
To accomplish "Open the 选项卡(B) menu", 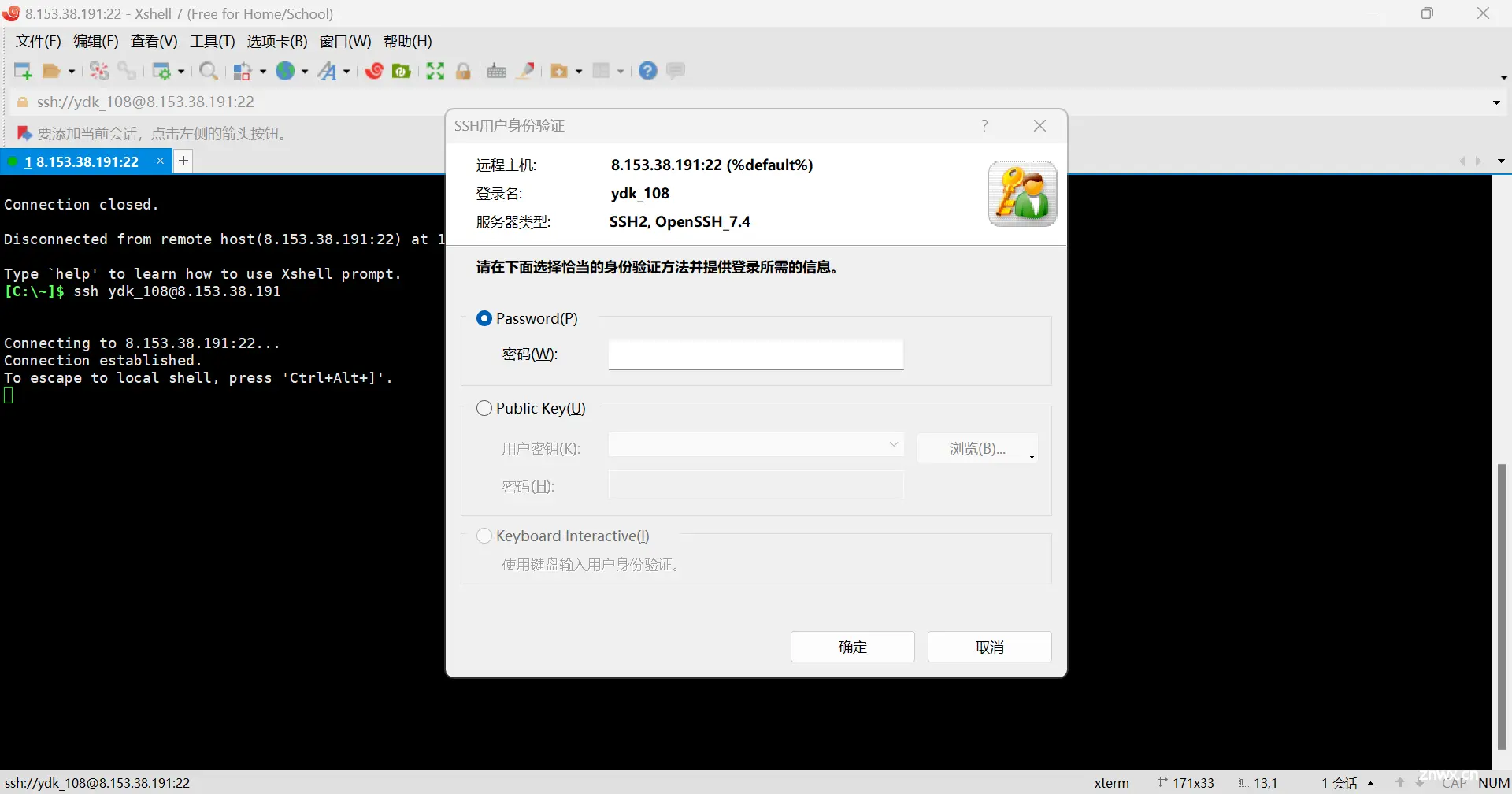I will click(277, 42).
